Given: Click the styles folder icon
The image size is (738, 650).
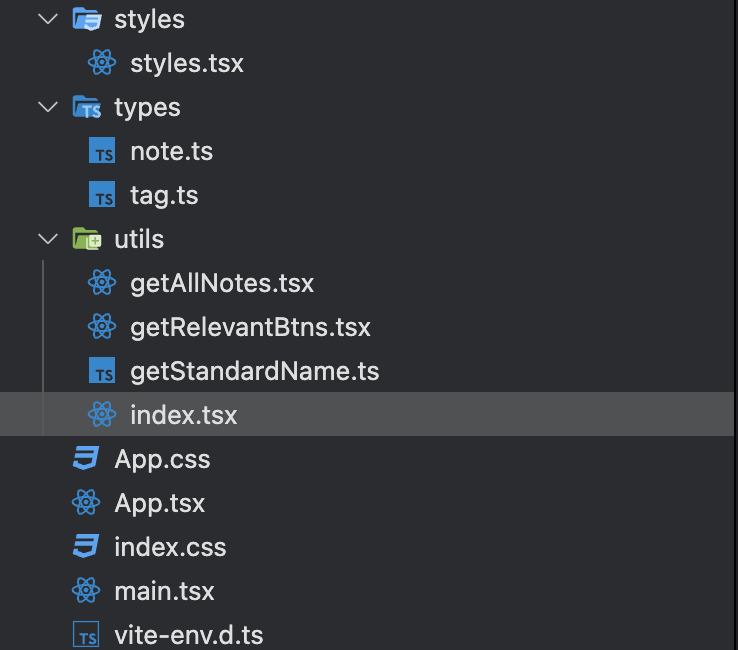Looking at the screenshot, I should pyautogui.click(x=87, y=19).
